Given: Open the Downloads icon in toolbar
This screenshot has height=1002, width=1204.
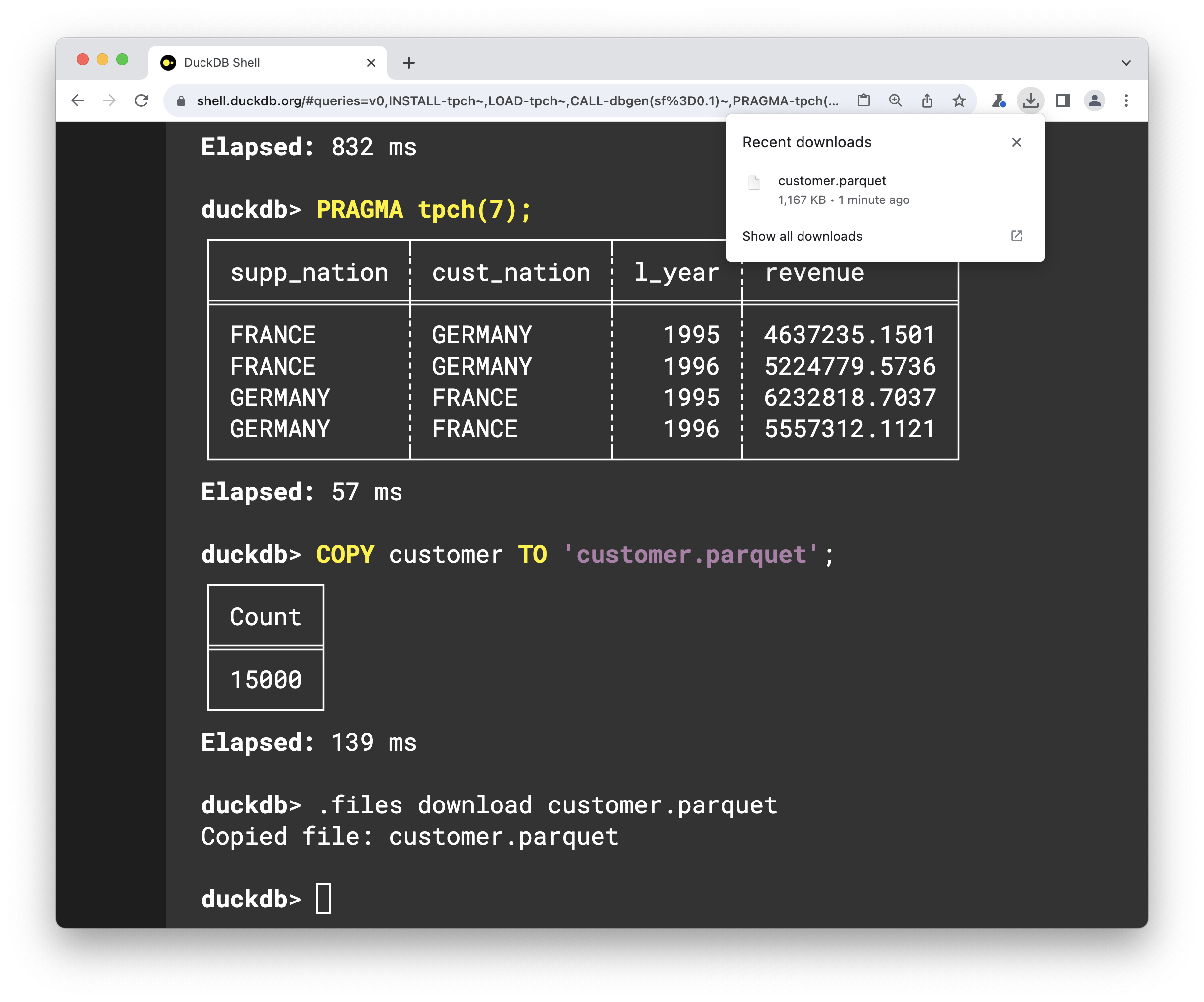Looking at the screenshot, I should (x=1030, y=100).
